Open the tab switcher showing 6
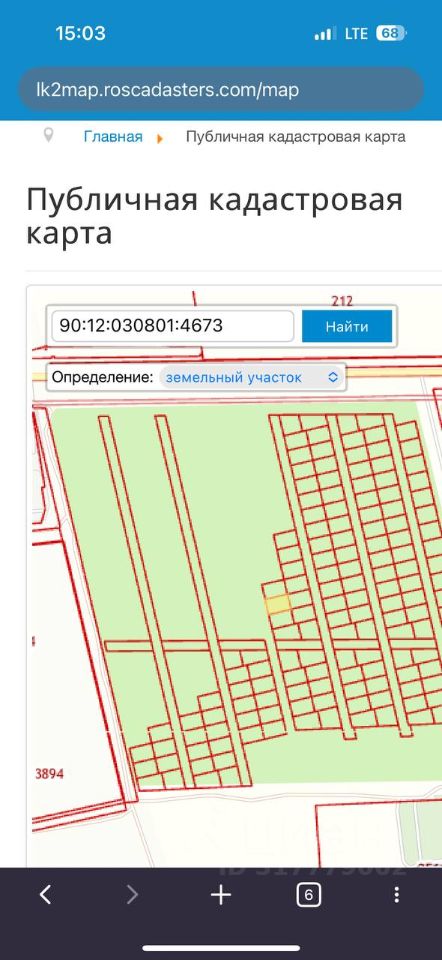This screenshot has width=442, height=960. pos(309,896)
